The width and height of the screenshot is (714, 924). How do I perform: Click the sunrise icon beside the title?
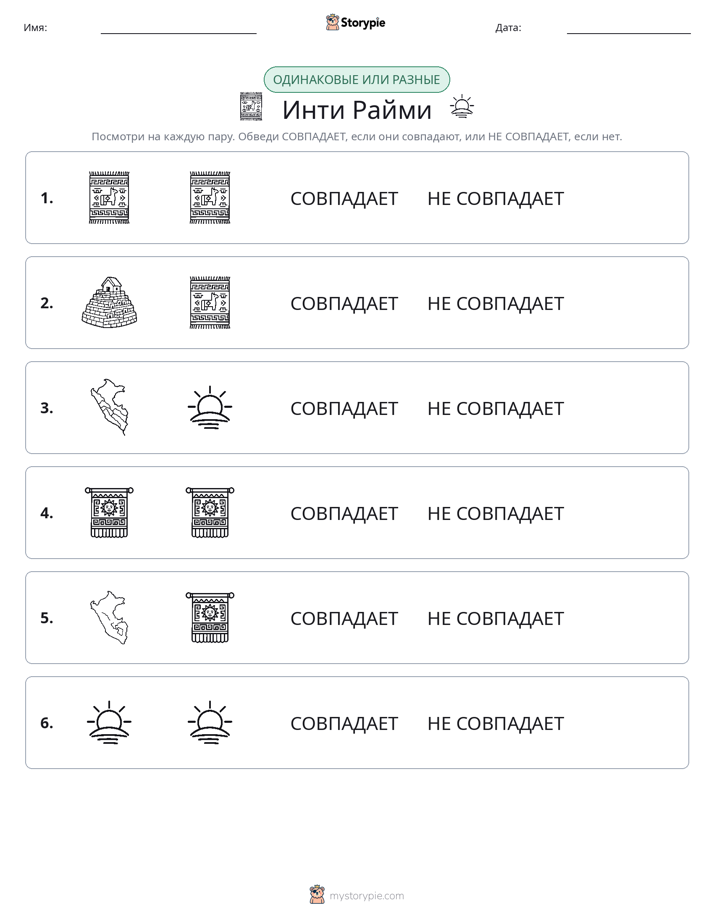pos(462,107)
